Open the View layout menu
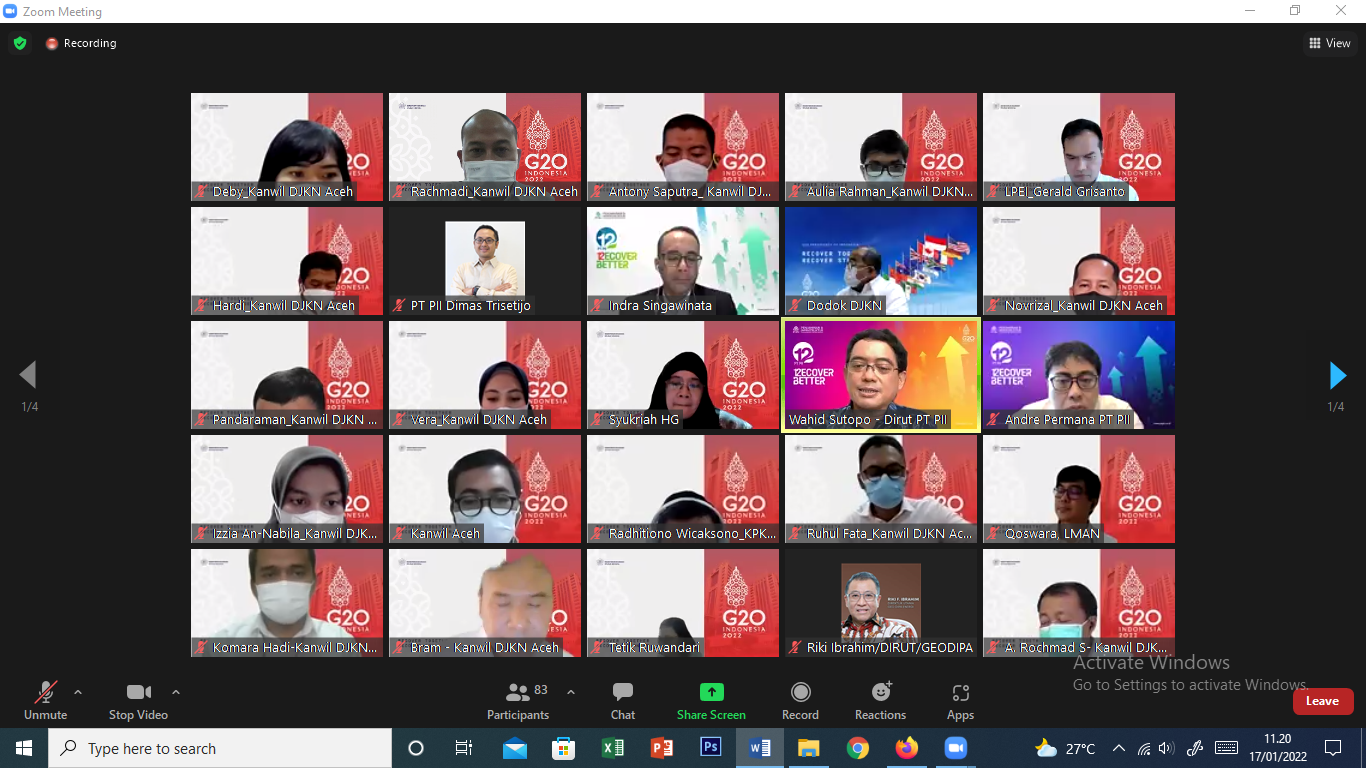This screenshot has height=768, width=1366. [x=1330, y=43]
